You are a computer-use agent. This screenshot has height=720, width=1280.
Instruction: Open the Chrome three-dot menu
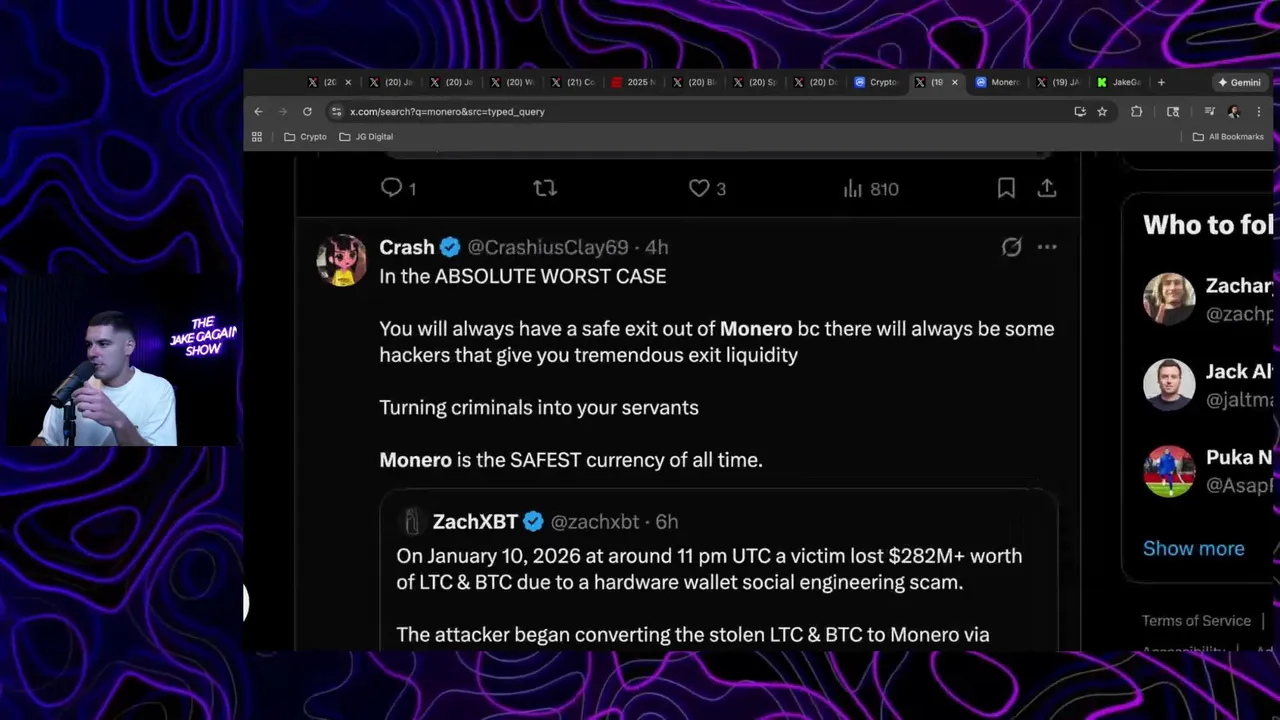(1259, 112)
